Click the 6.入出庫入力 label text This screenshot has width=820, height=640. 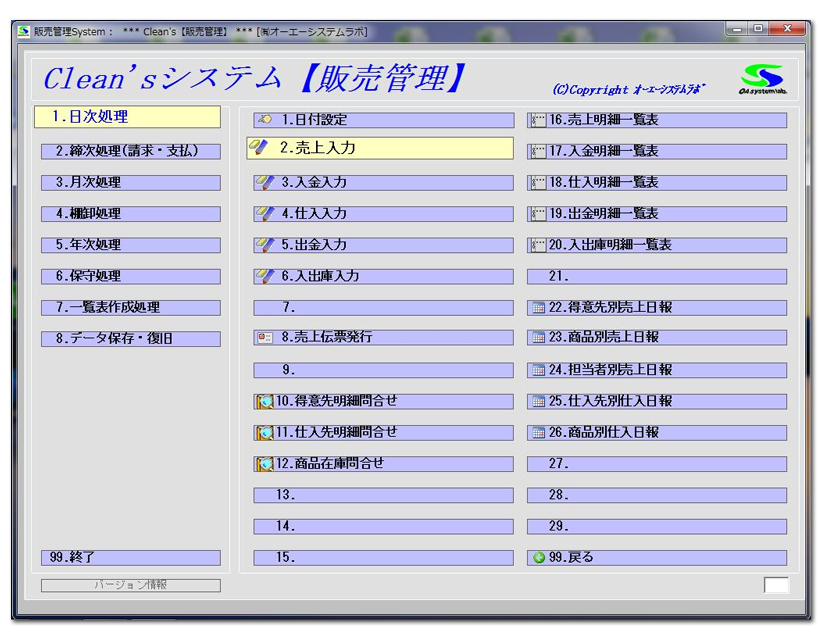pyautogui.click(x=321, y=276)
